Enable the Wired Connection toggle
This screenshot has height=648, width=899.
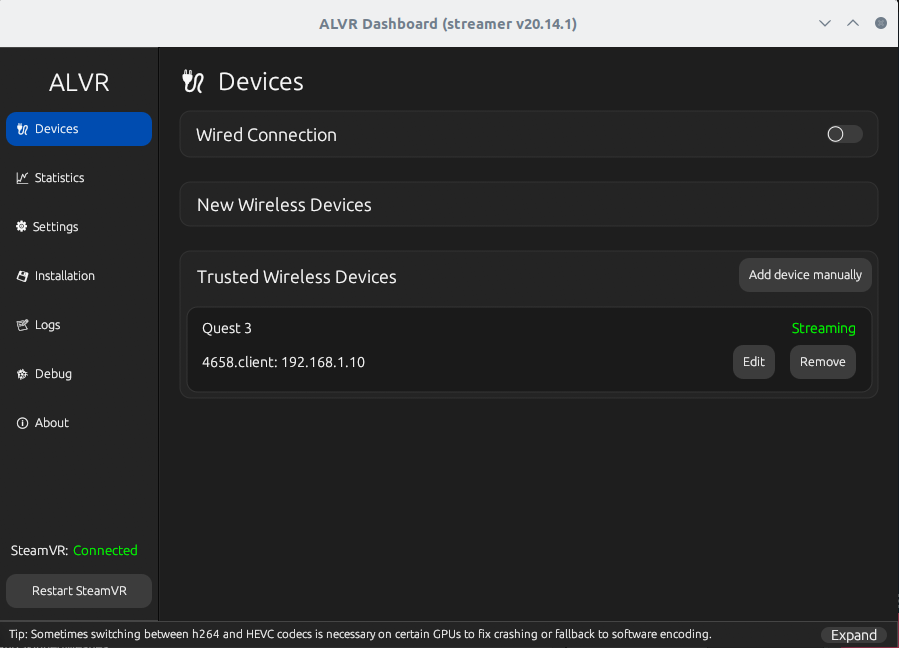pos(843,134)
